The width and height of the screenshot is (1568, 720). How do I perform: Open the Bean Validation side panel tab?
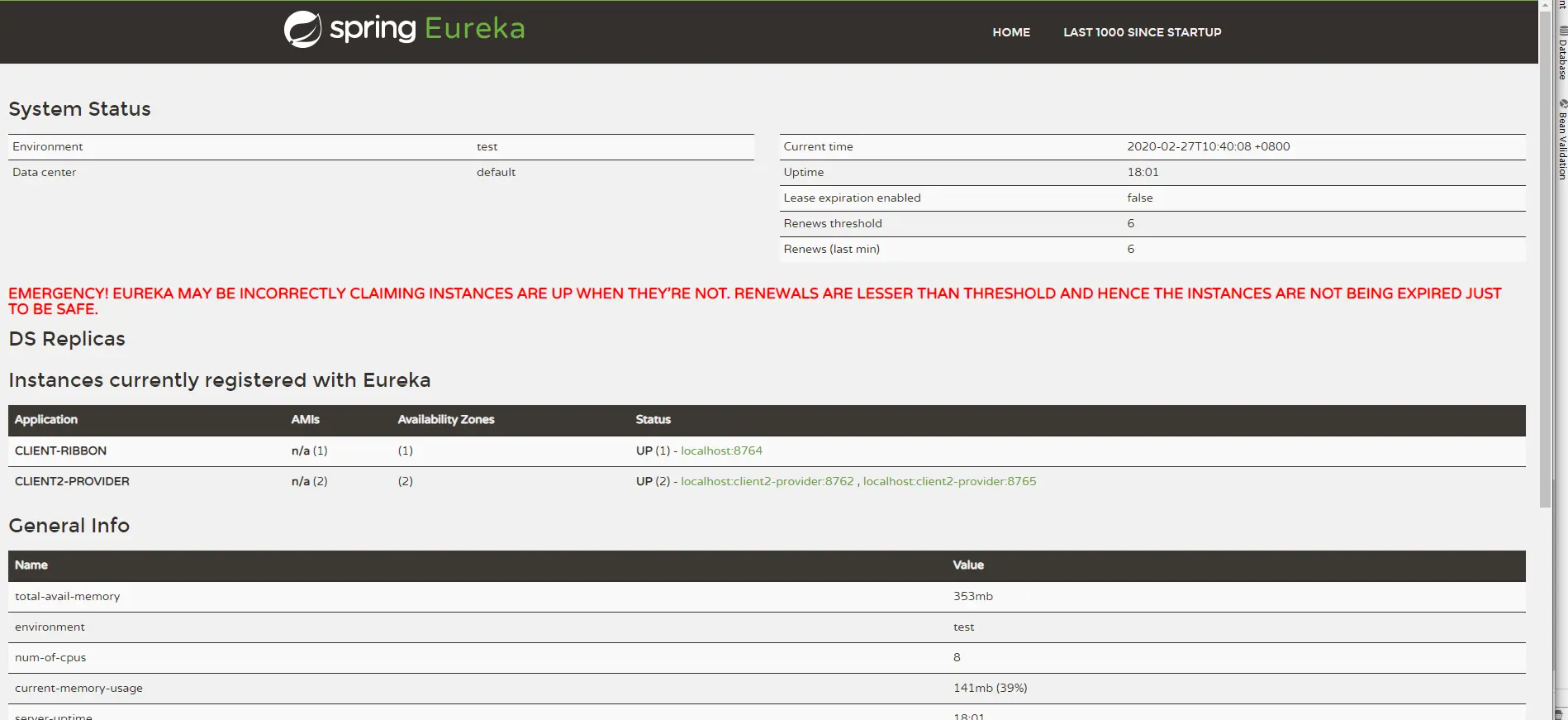(x=1562, y=139)
